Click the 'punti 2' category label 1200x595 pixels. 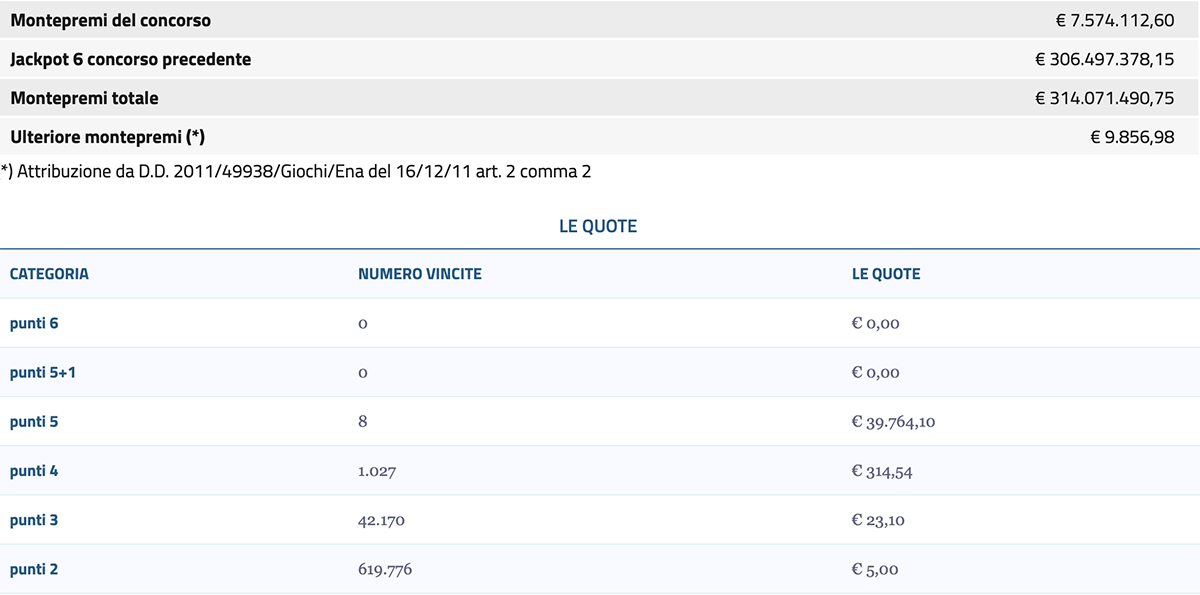34,569
